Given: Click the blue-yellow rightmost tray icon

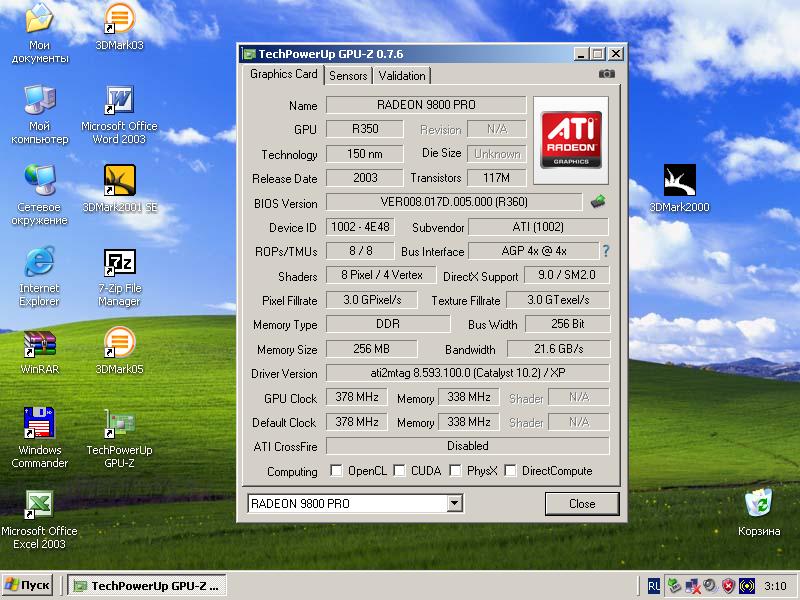Looking at the screenshot, I should [746, 586].
